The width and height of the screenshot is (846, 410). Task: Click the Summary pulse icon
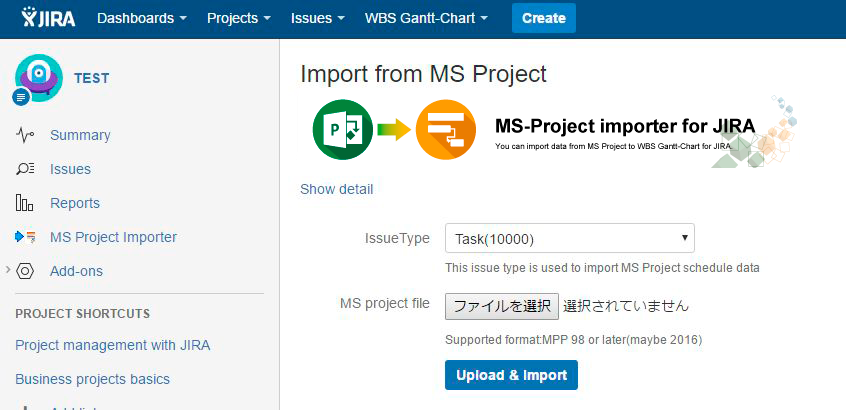click(x=25, y=135)
